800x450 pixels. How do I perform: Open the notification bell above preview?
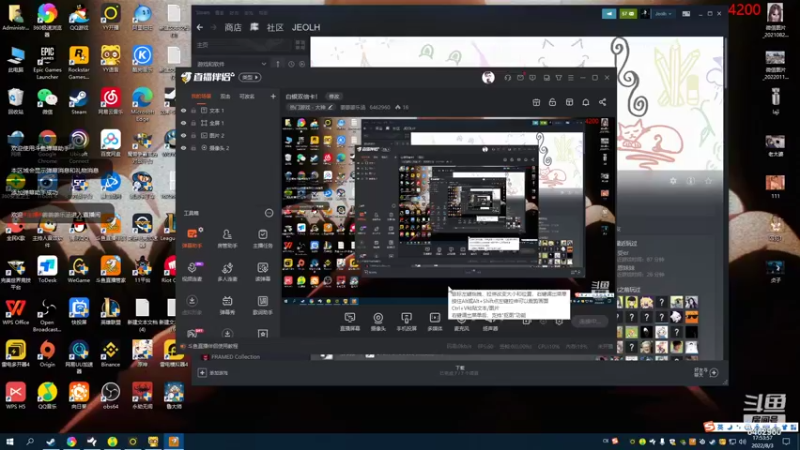coord(586,102)
